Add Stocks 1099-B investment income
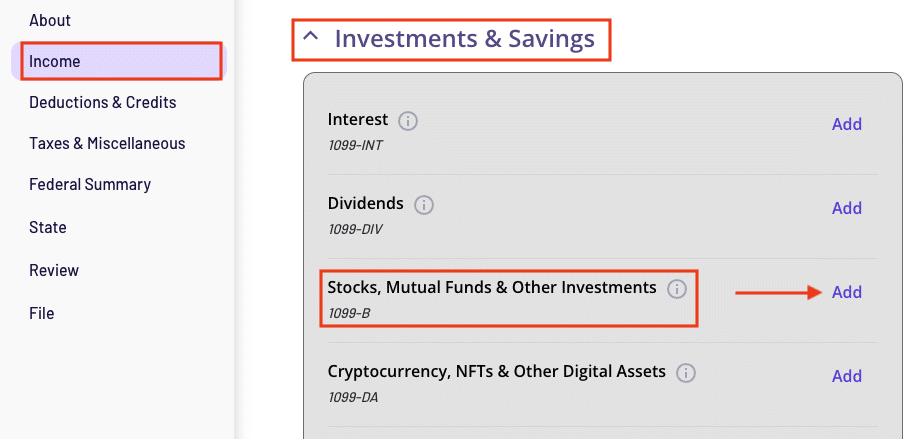924x439 pixels. click(846, 292)
